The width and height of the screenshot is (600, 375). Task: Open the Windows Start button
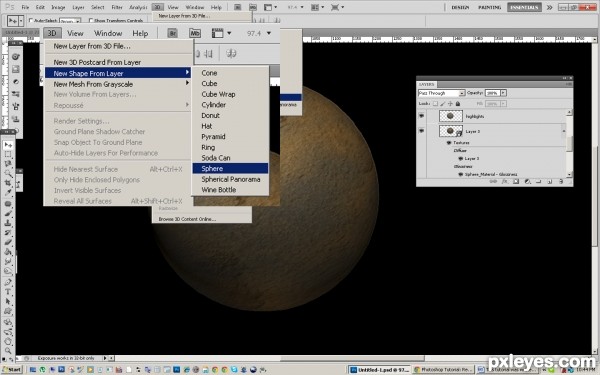11,370
